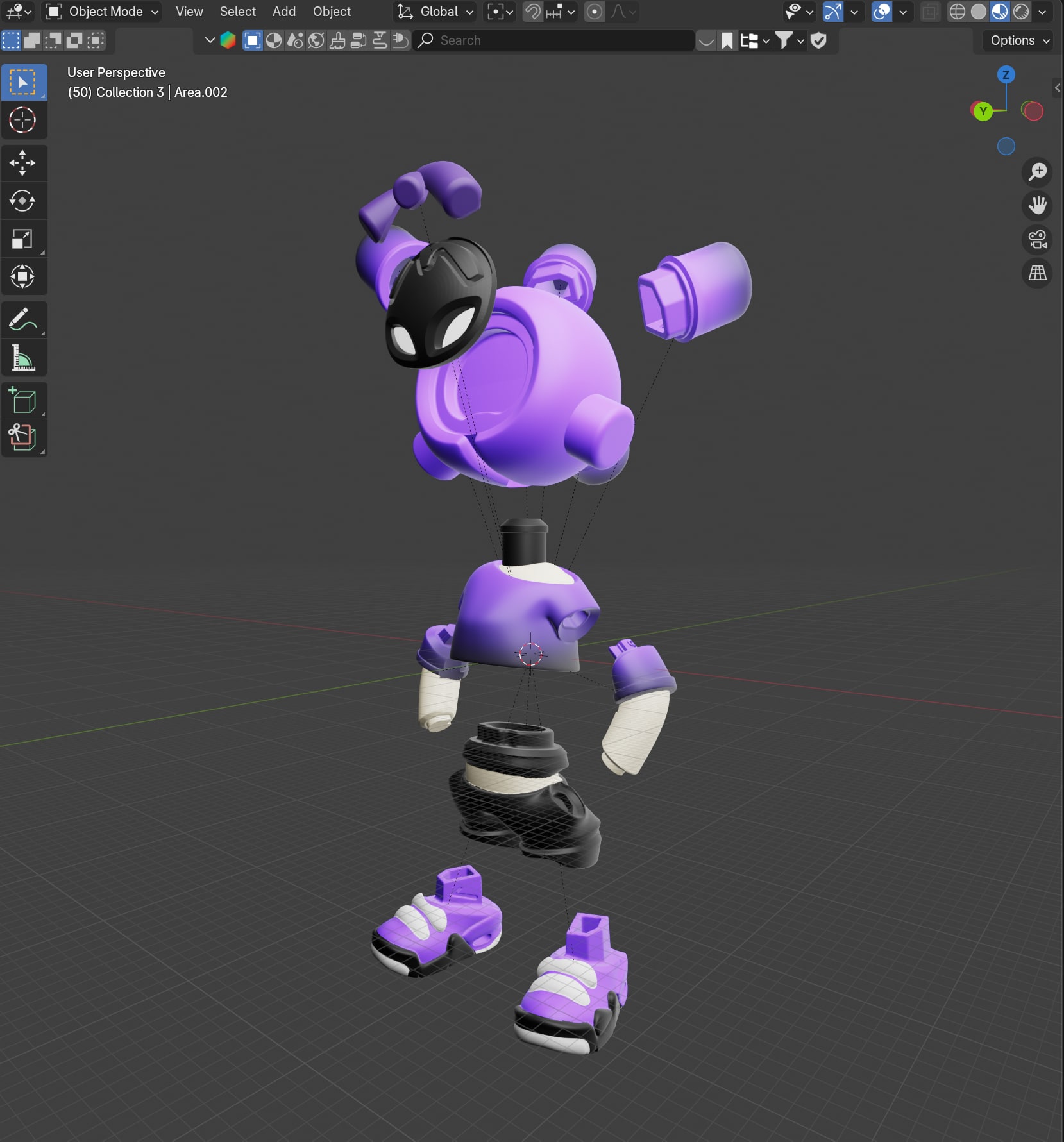Screen dimensions: 1064x1142
Task: Toggle X-ray mode
Action: 929,12
